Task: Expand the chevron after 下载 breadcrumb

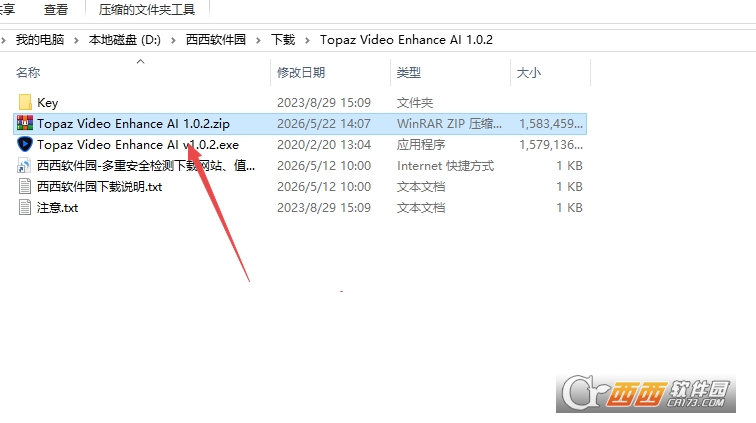Action: pyautogui.click(x=307, y=40)
